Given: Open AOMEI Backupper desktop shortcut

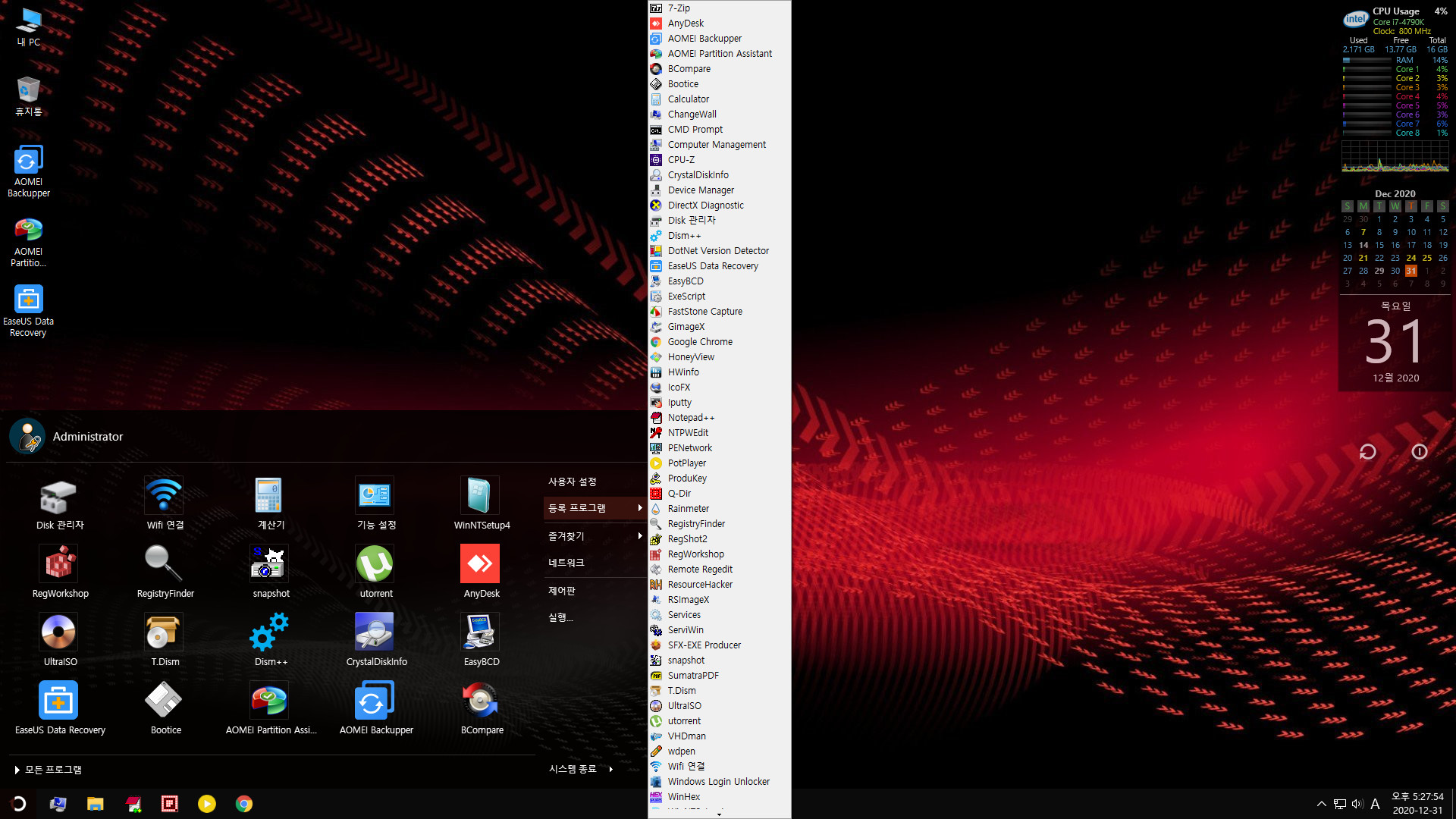Looking at the screenshot, I should pos(29,171).
